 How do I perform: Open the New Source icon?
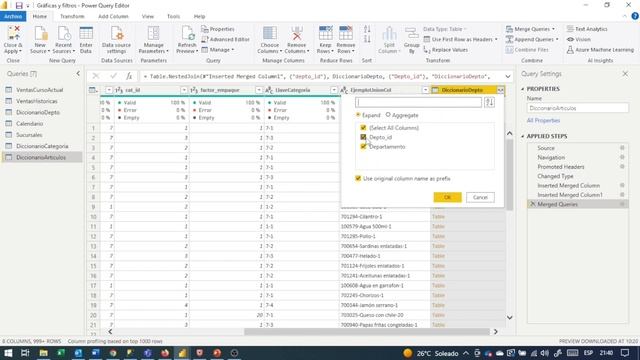tap(40, 33)
